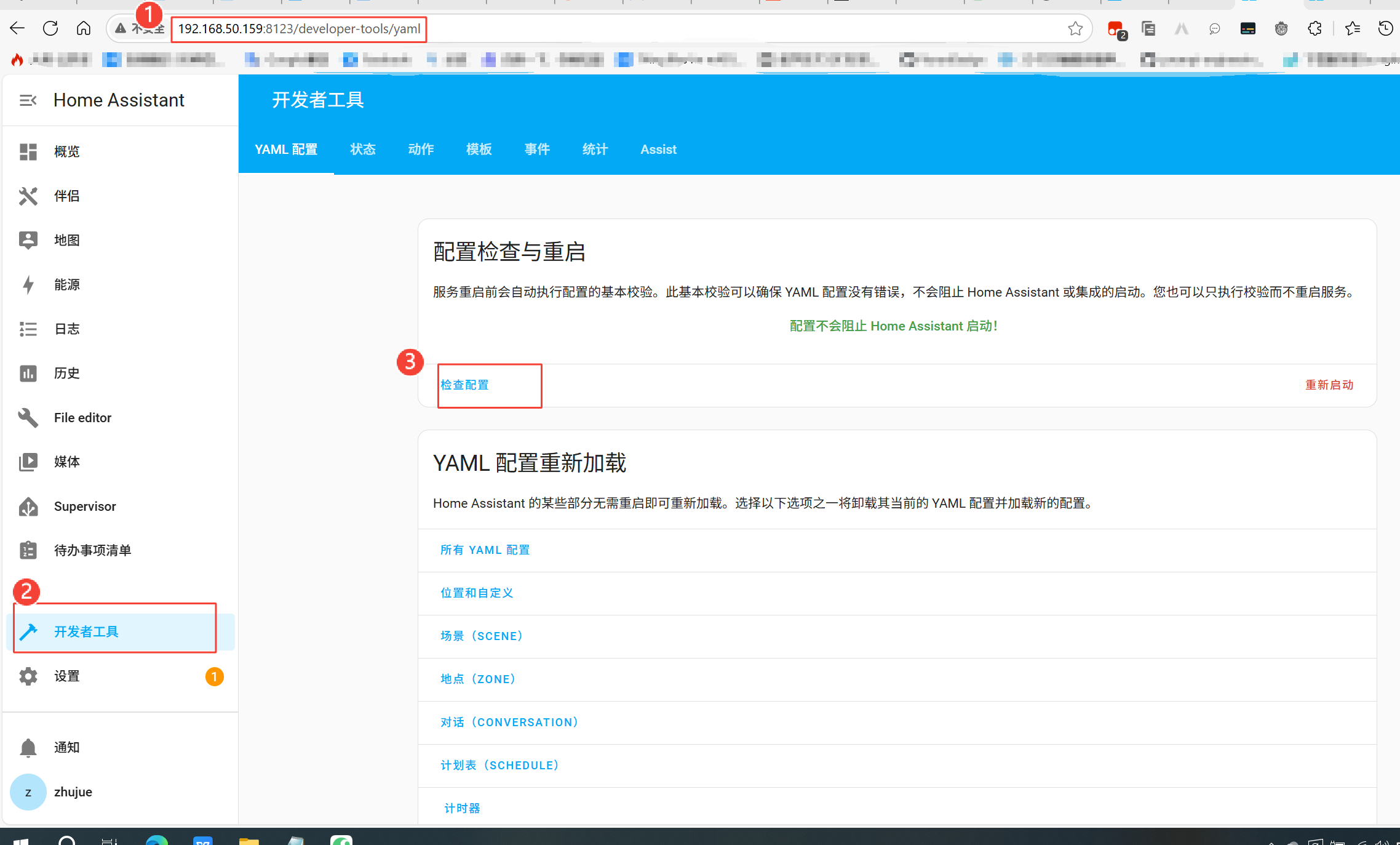Screen dimensions: 1400x845
Task: Switch to 模板 tab
Action: point(479,150)
